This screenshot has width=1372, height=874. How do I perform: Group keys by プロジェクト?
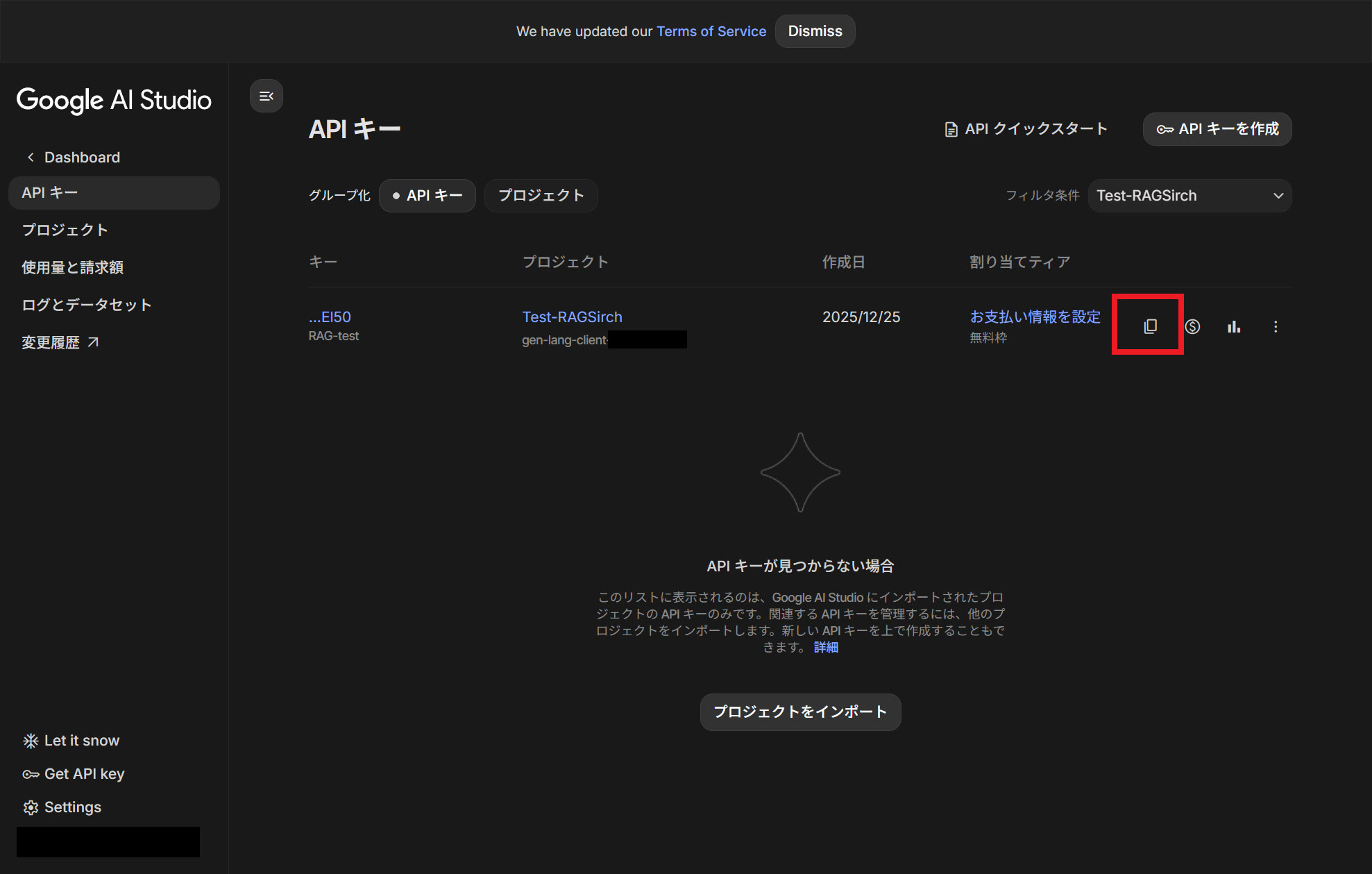point(541,196)
